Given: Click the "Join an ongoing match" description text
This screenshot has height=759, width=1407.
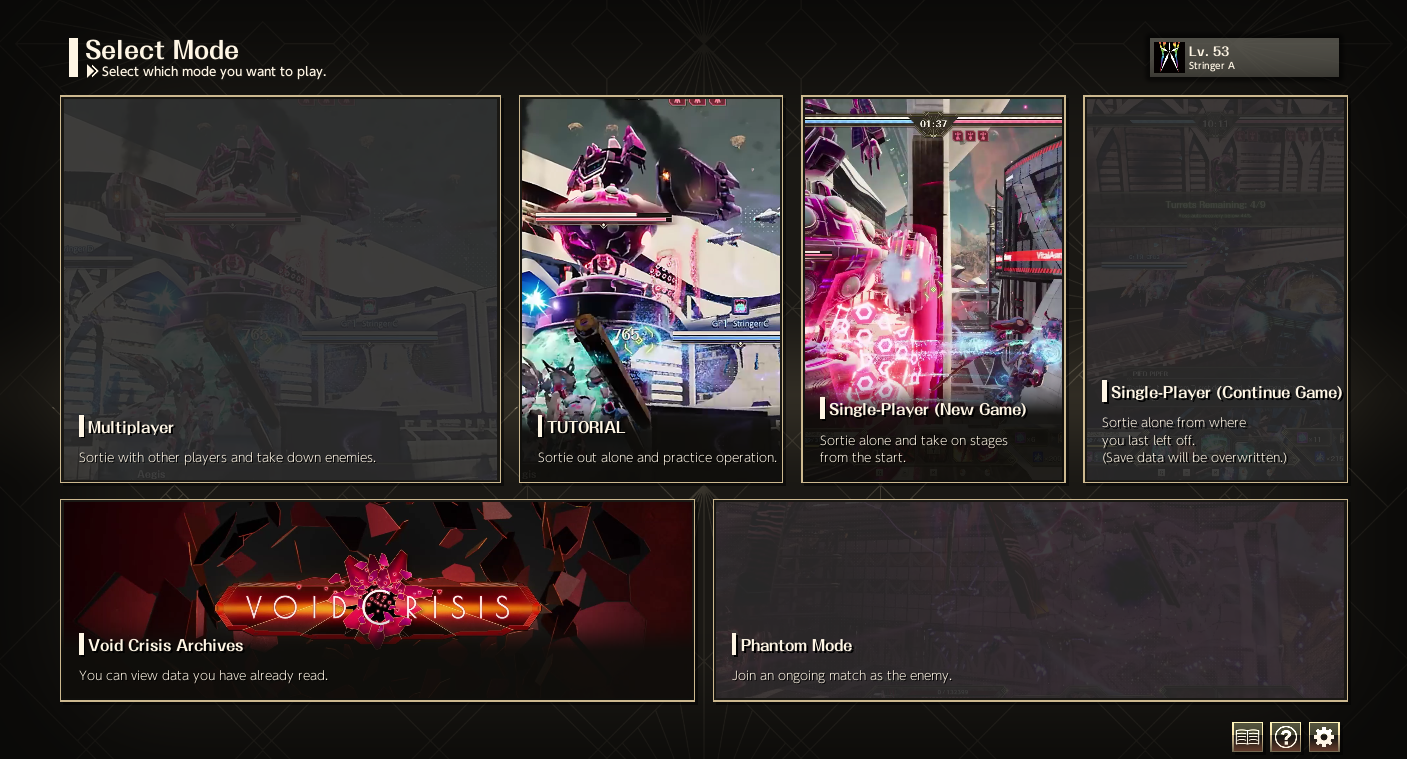Looking at the screenshot, I should 841,676.
